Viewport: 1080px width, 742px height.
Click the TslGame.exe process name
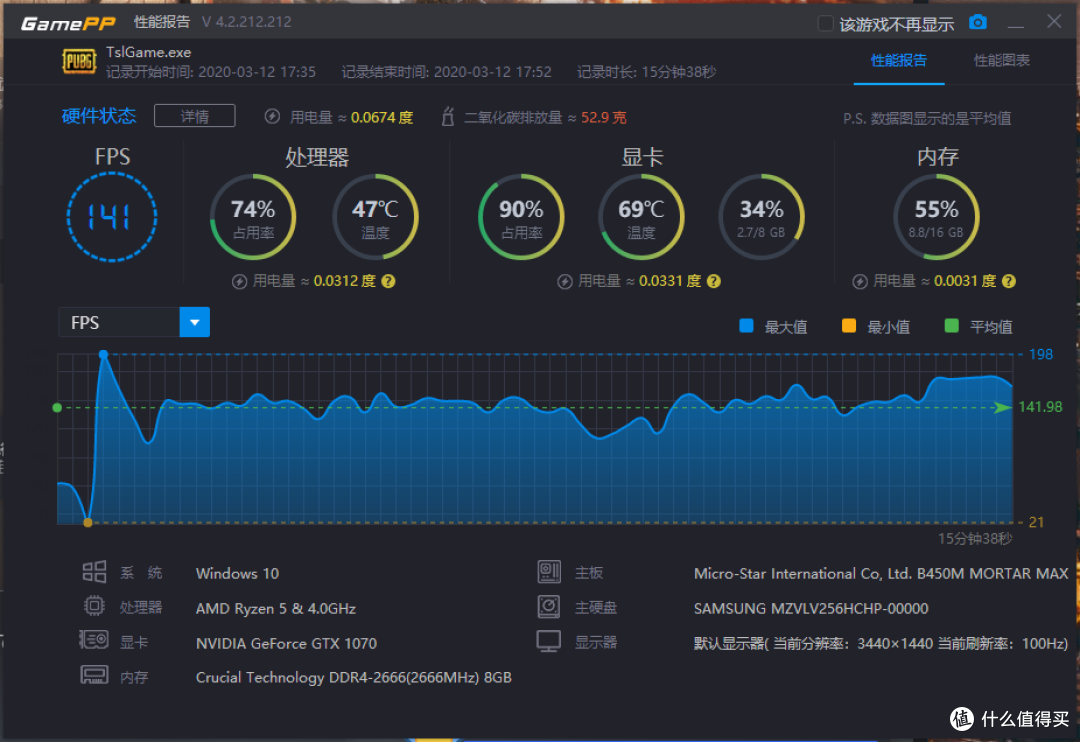pyautogui.click(x=149, y=52)
